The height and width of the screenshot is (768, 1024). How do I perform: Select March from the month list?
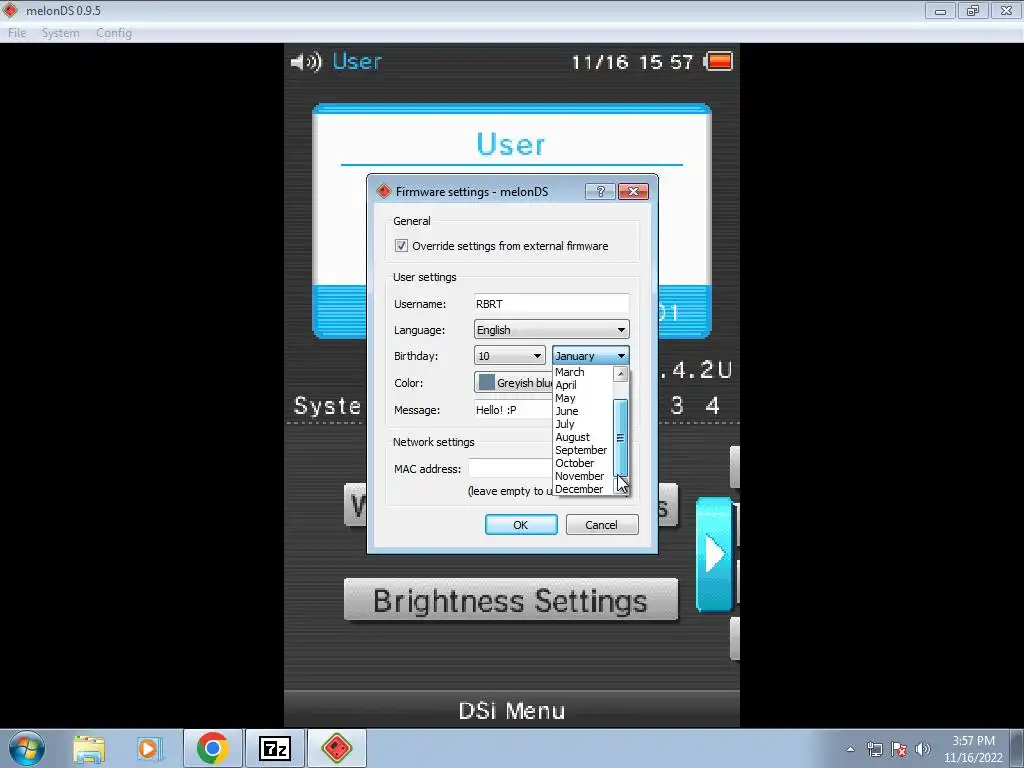point(583,372)
